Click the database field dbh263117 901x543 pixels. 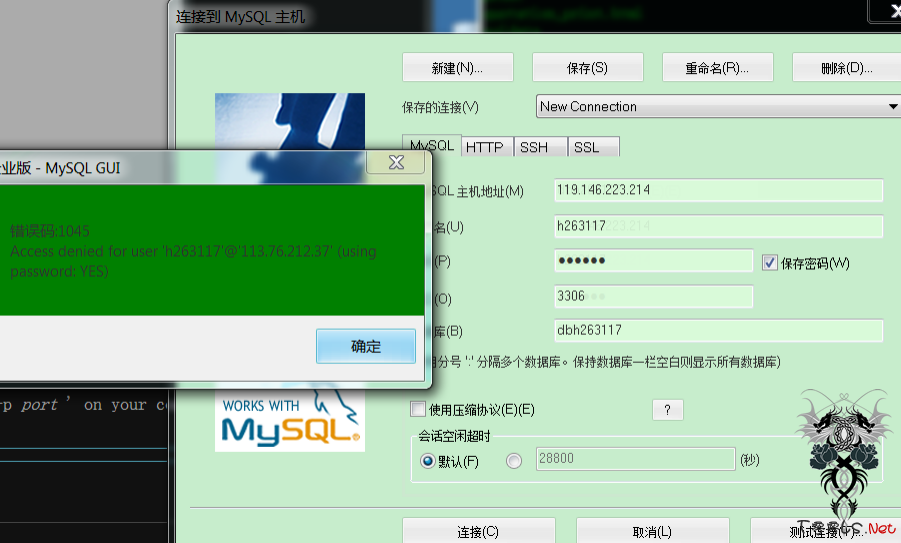tap(718, 330)
